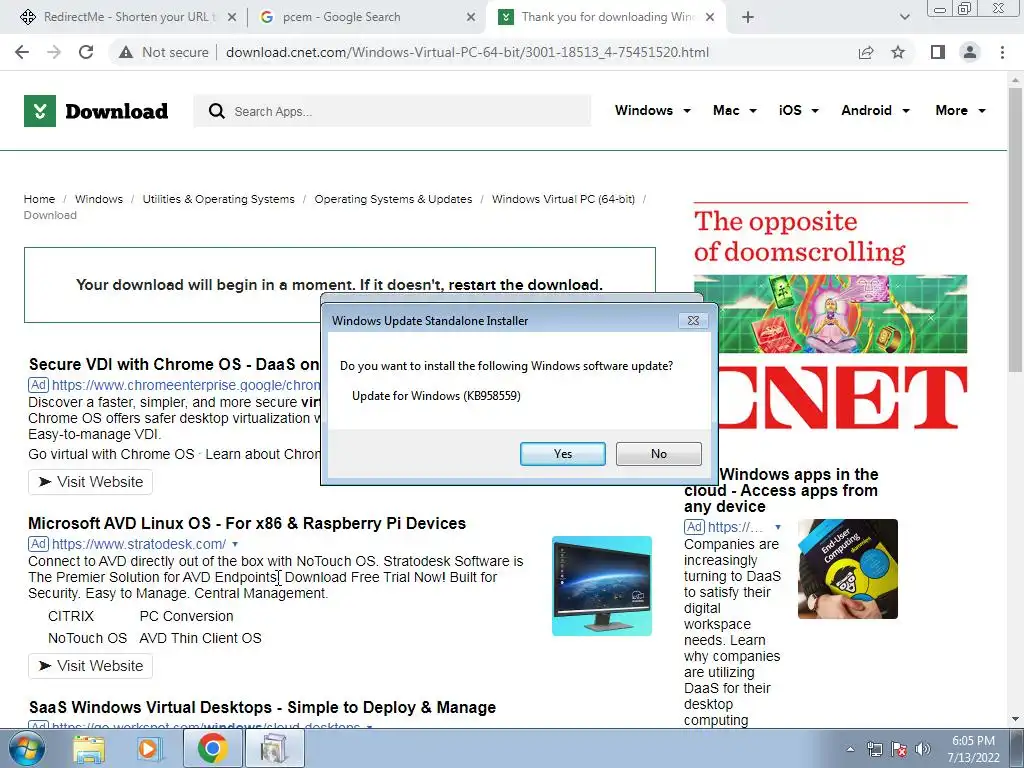Viewport: 1024px width, 768px height.
Task: Click the NoTouch OS ad sitelink
Action: (x=88, y=639)
